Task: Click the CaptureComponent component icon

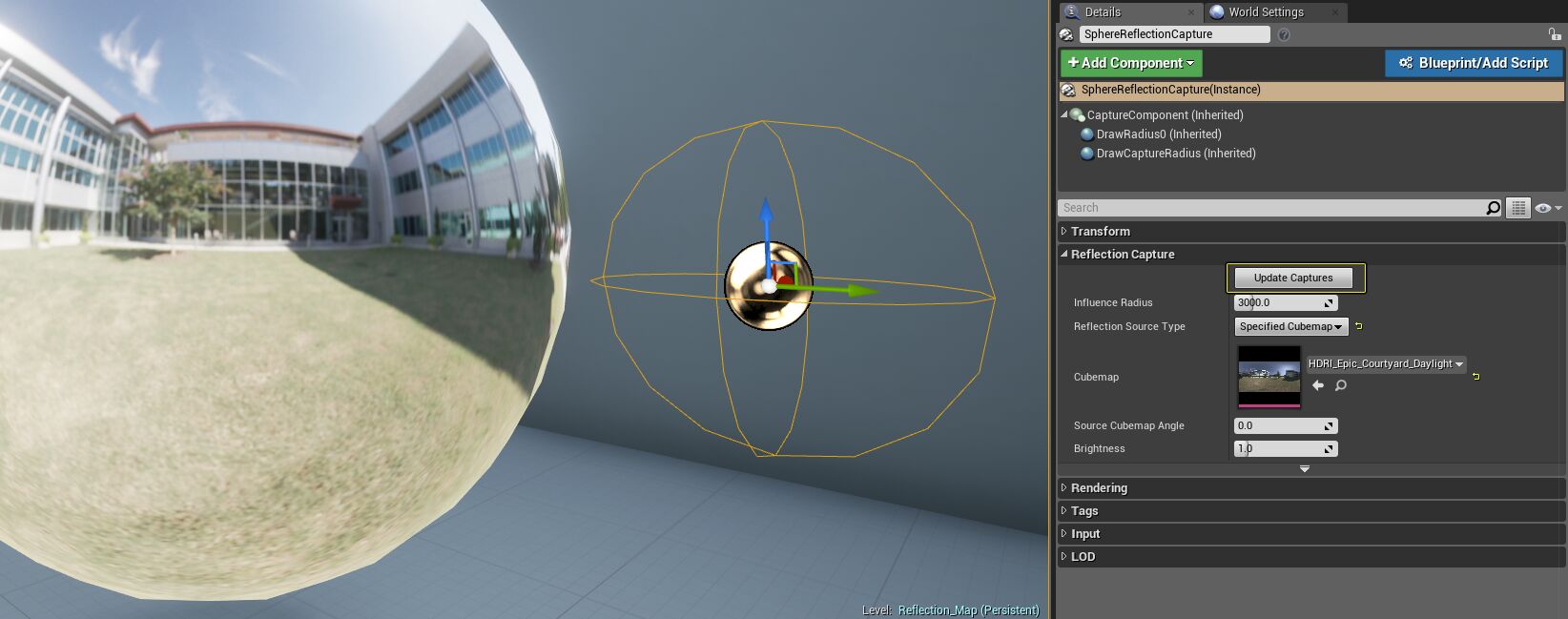Action: (1077, 115)
